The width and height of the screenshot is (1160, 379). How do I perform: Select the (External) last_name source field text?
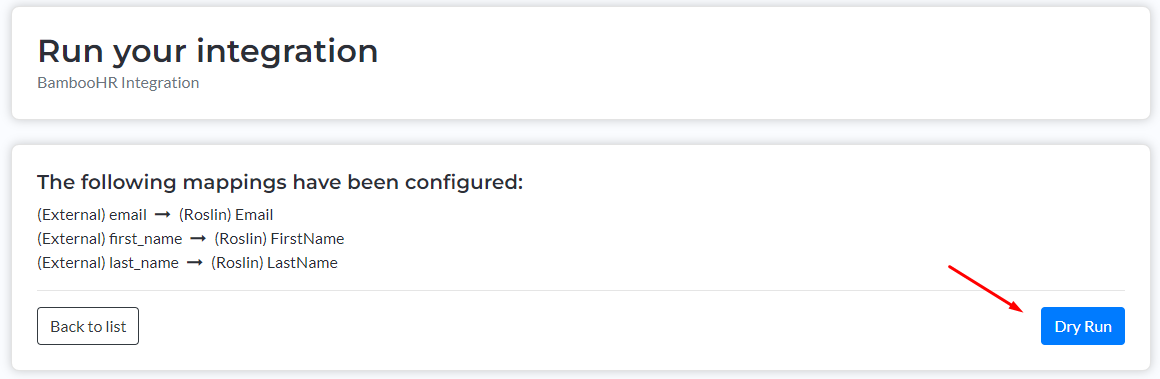tap(108, 263)
